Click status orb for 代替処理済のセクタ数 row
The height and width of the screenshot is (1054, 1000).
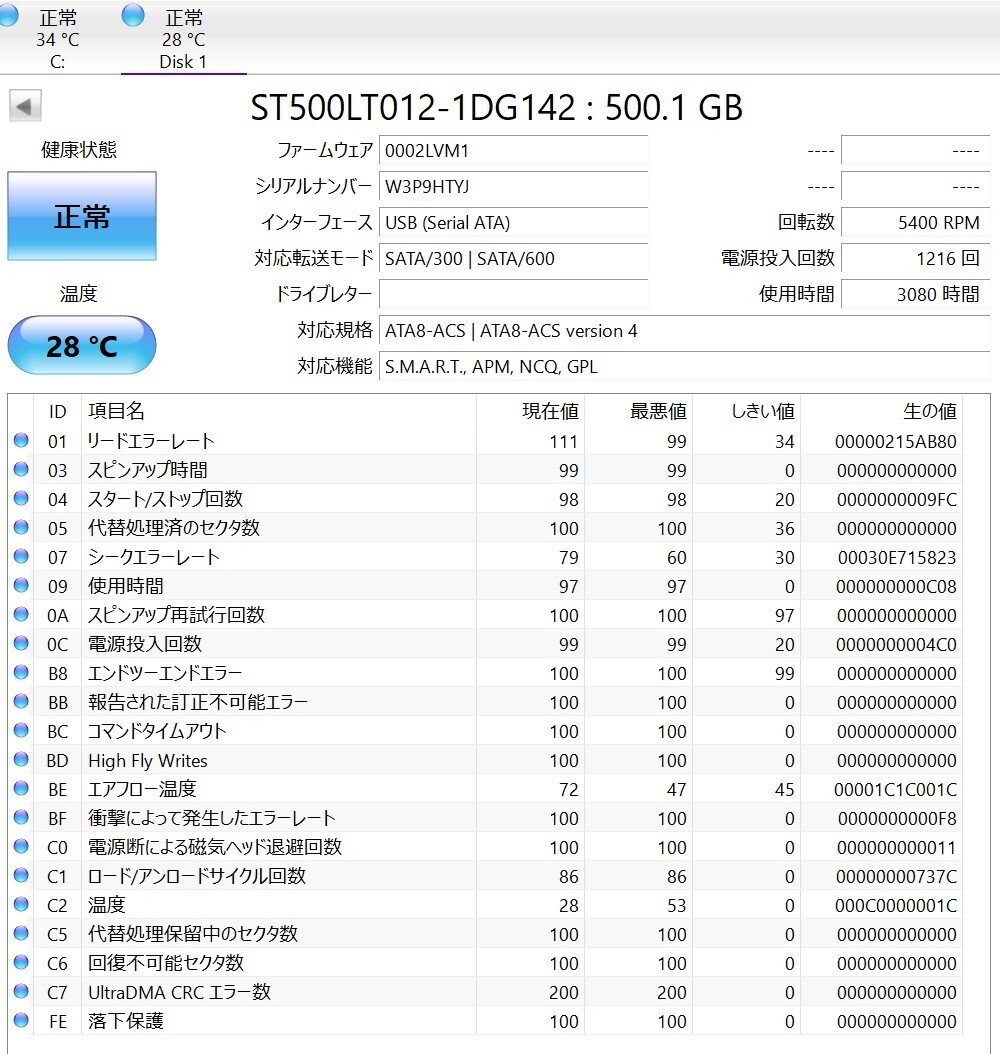(21, 526)
